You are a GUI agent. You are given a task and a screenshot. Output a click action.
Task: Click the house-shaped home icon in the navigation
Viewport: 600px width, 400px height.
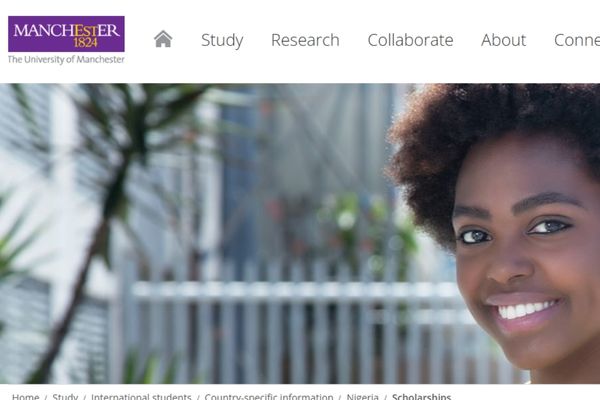(163, 39)
